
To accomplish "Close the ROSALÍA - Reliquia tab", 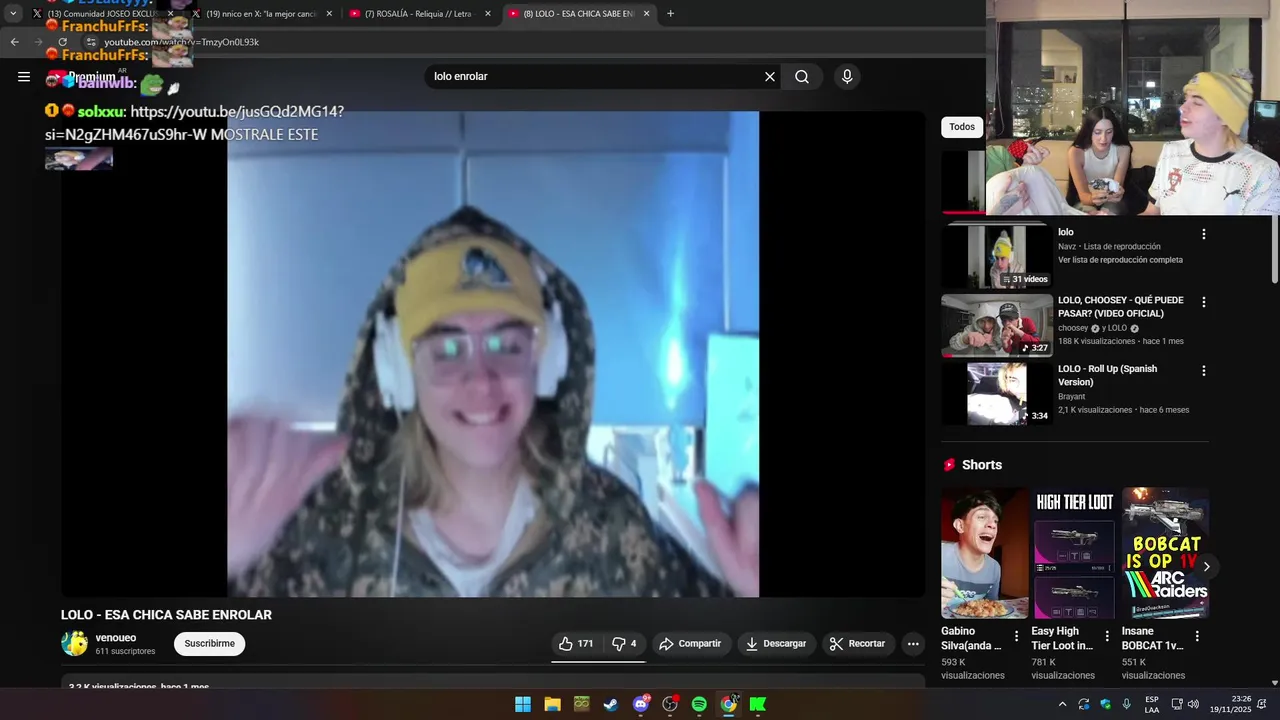I will tap(488, 14).
